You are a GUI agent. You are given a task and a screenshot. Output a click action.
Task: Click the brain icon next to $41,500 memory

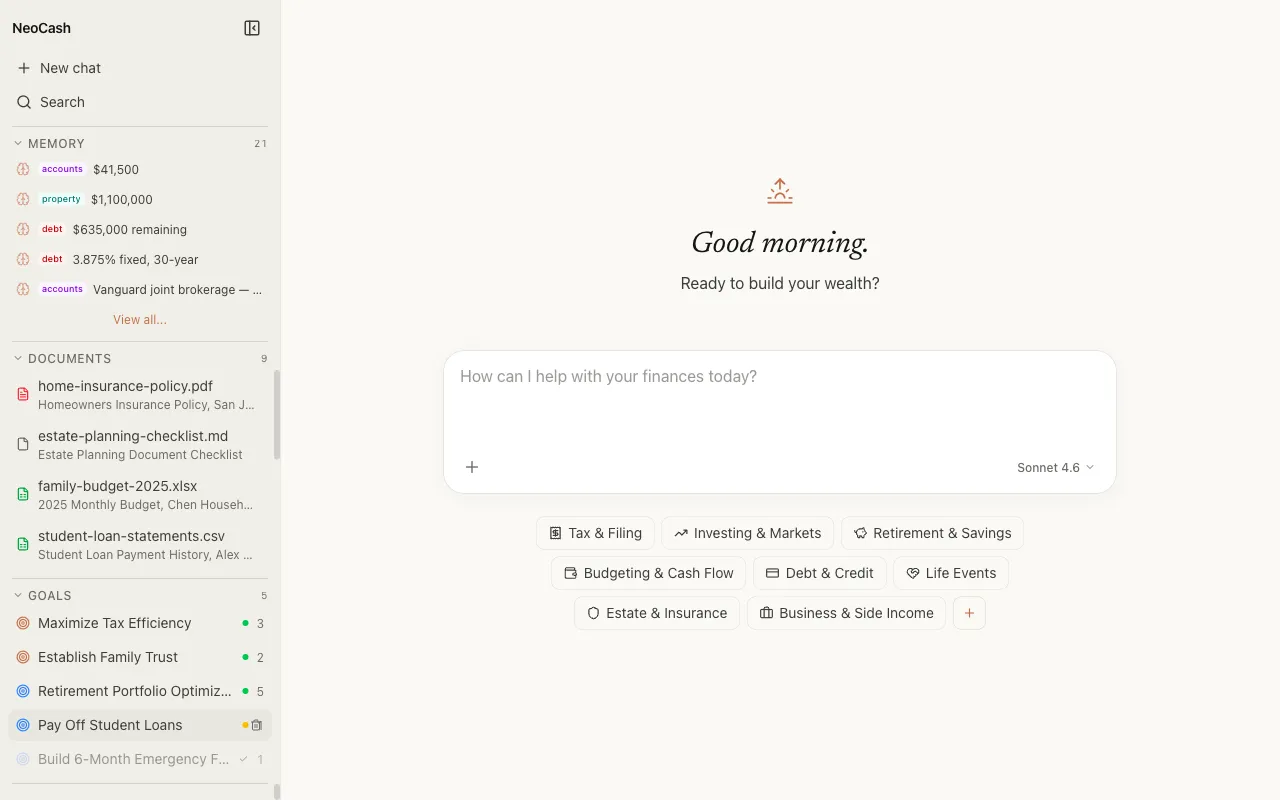coord(22,169)
